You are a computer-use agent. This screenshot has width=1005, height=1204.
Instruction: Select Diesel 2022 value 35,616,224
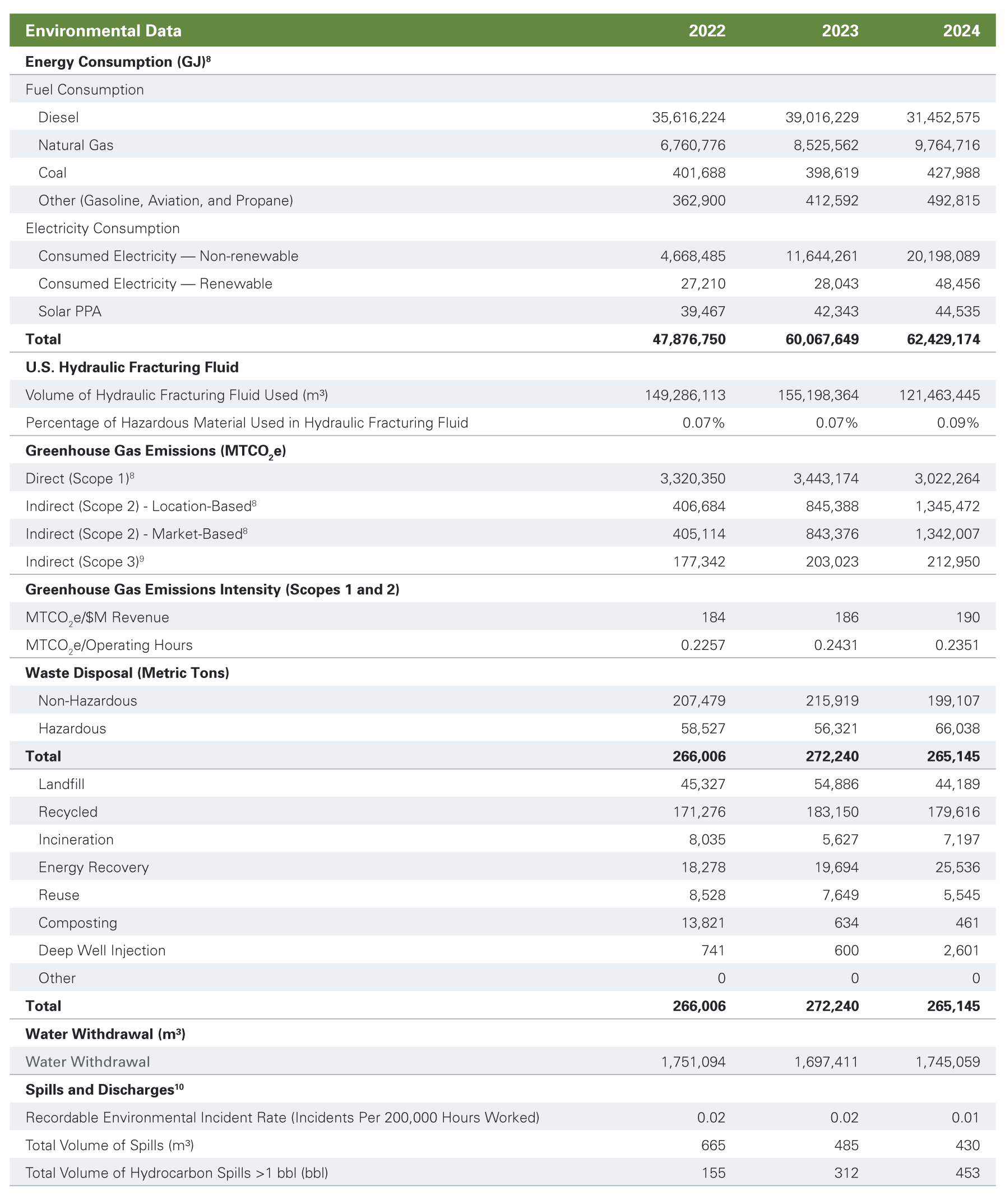click(x=689, y=118)
